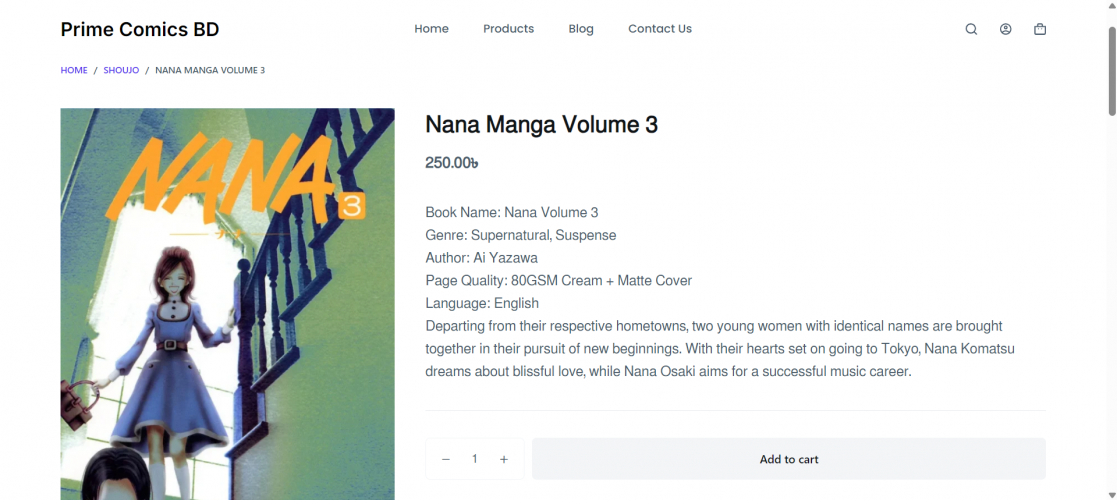Open the search icon in header
The image size is (1117, 500).
[x=971, y=29]
